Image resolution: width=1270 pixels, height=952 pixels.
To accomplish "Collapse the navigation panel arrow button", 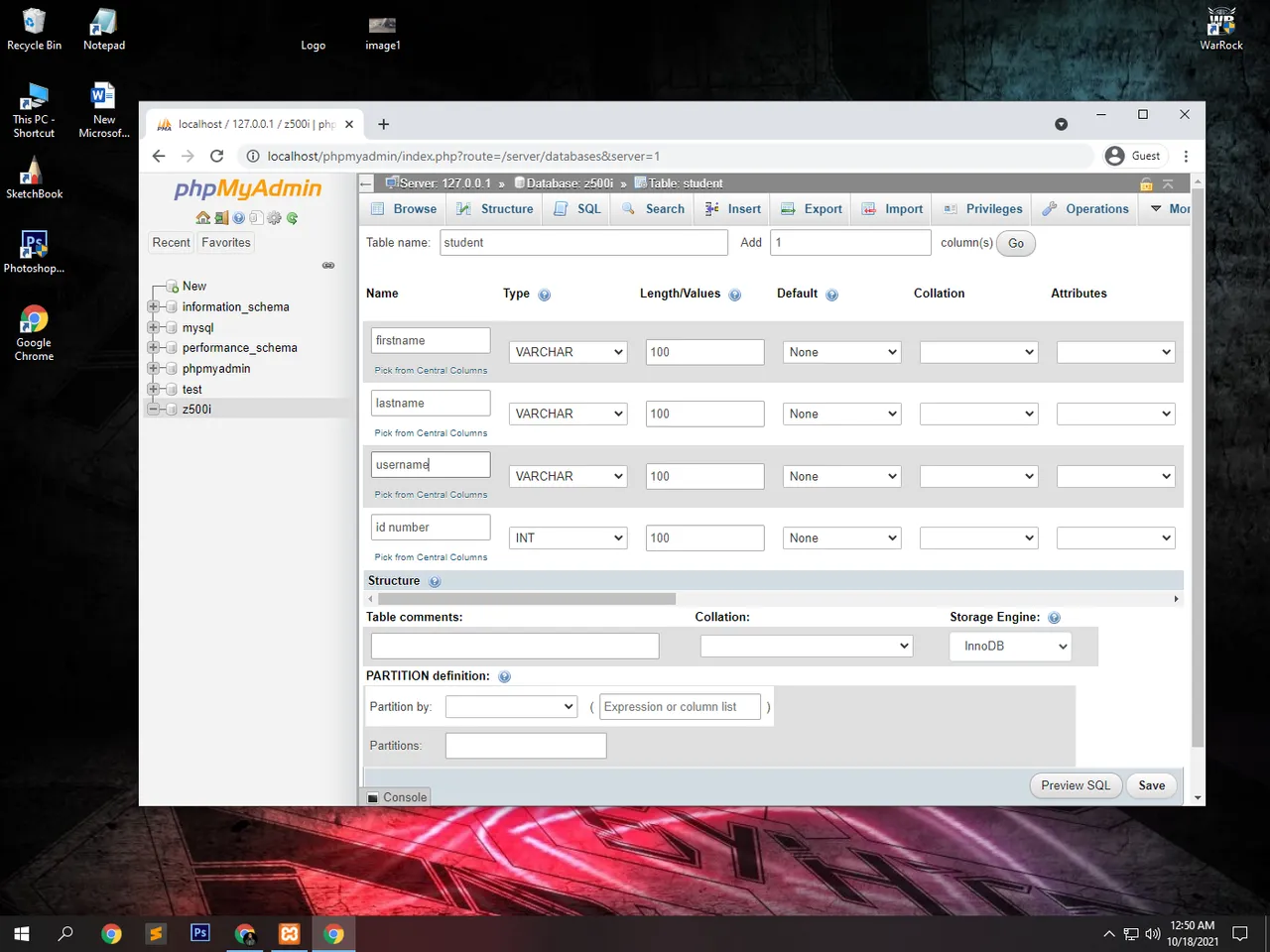I will point(366,183).
